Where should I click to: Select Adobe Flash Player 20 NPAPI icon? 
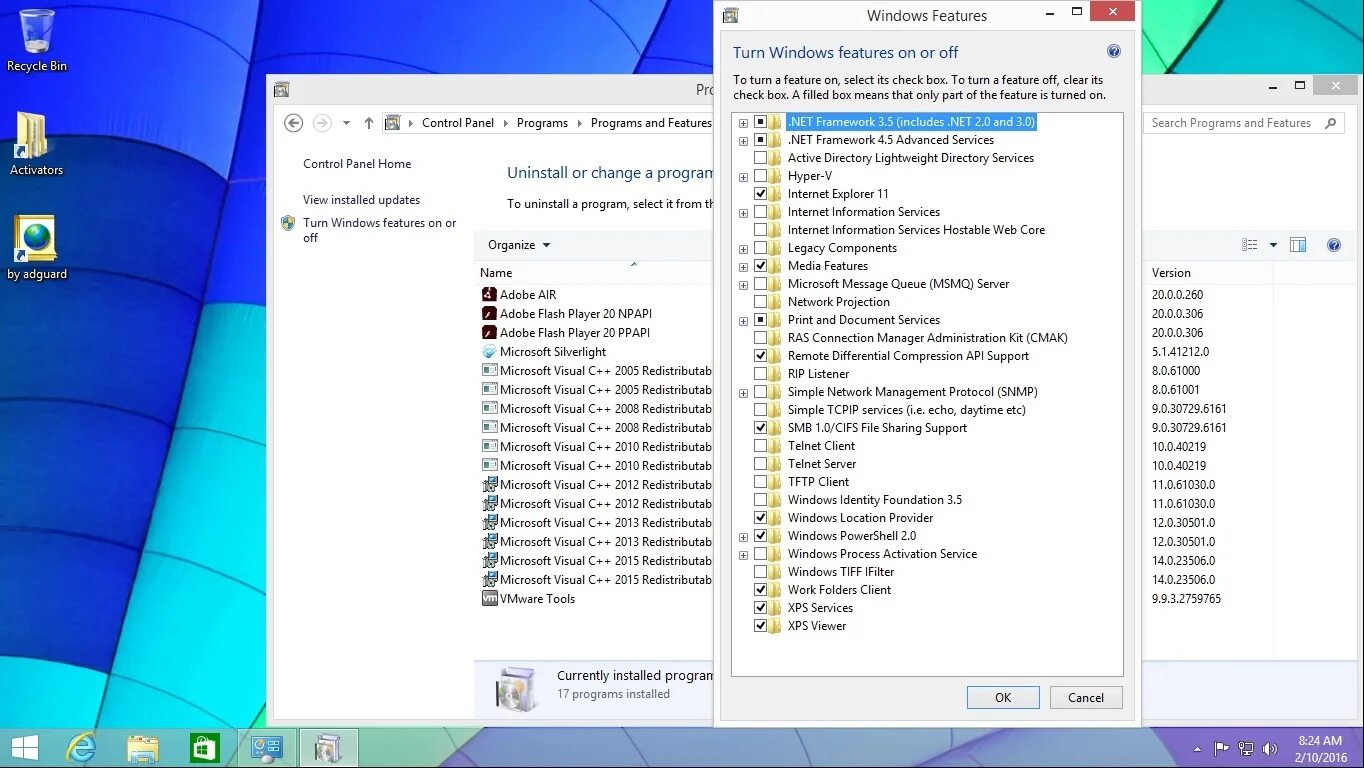pos(489,314)
